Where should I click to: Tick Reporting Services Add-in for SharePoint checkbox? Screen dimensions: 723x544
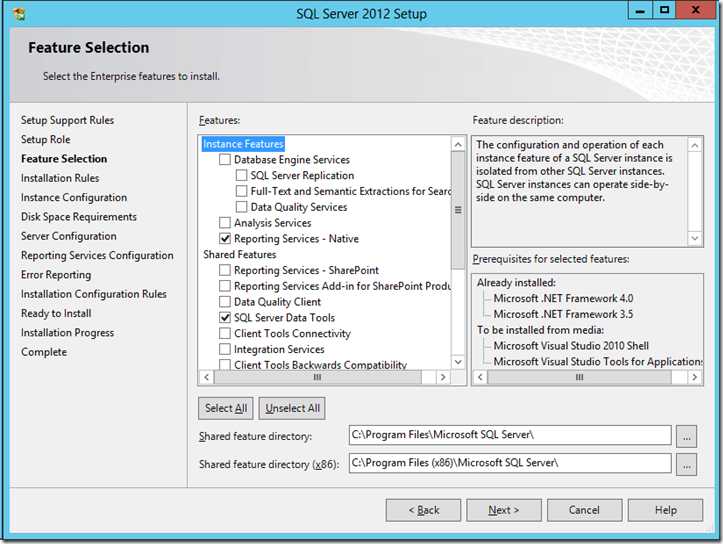pos(225,286)
